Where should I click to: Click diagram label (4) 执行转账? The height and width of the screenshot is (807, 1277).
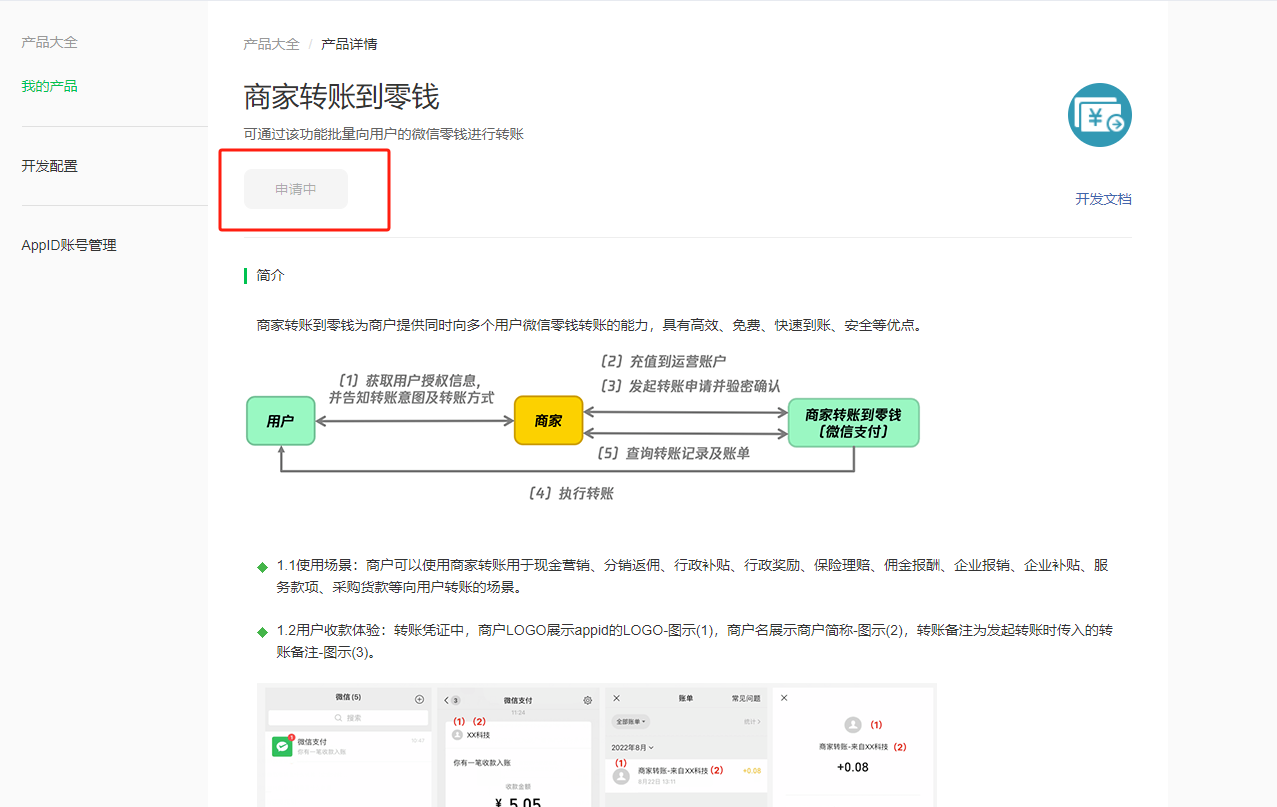570,493
